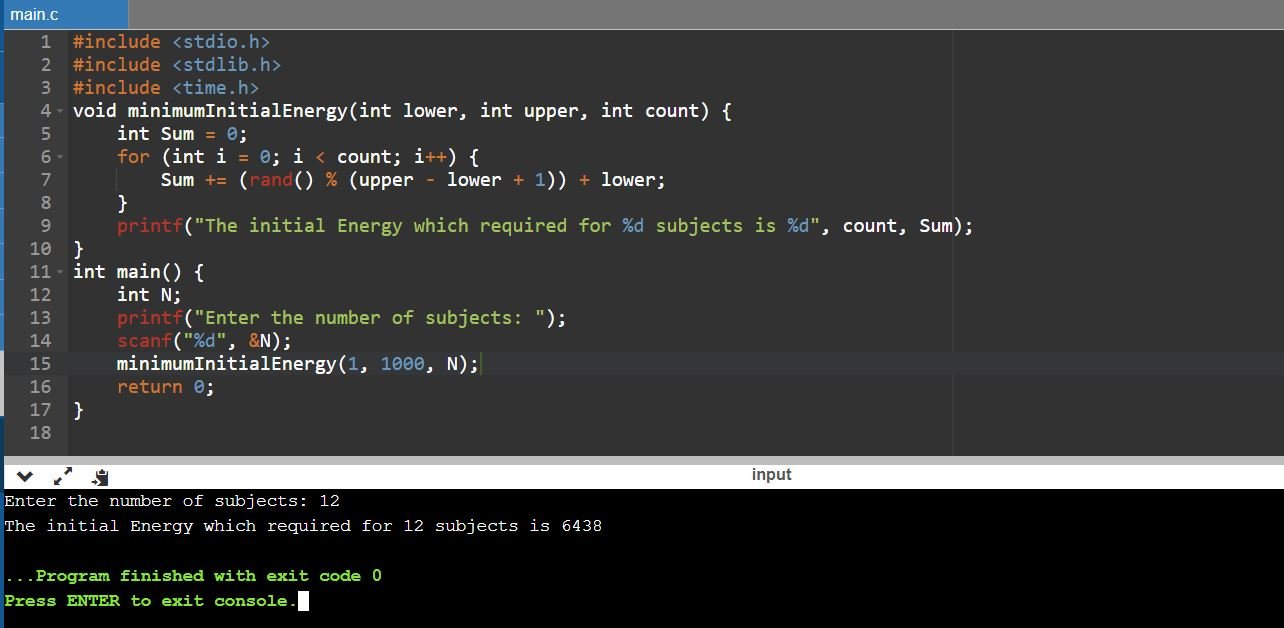Click the value 1000 in the function call
The width and height of the screenshot is (1284, 628).
tap(402, 364)
